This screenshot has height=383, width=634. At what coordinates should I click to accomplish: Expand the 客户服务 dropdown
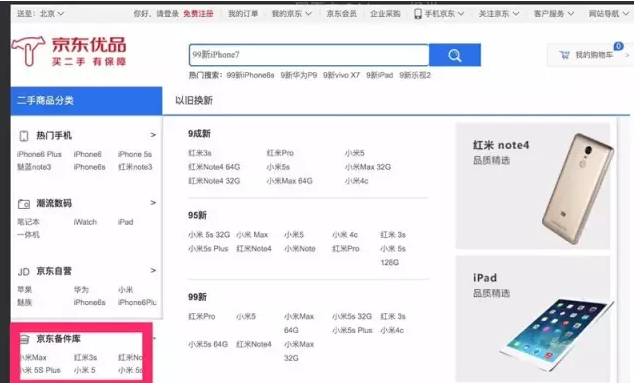tap(554, 14)
